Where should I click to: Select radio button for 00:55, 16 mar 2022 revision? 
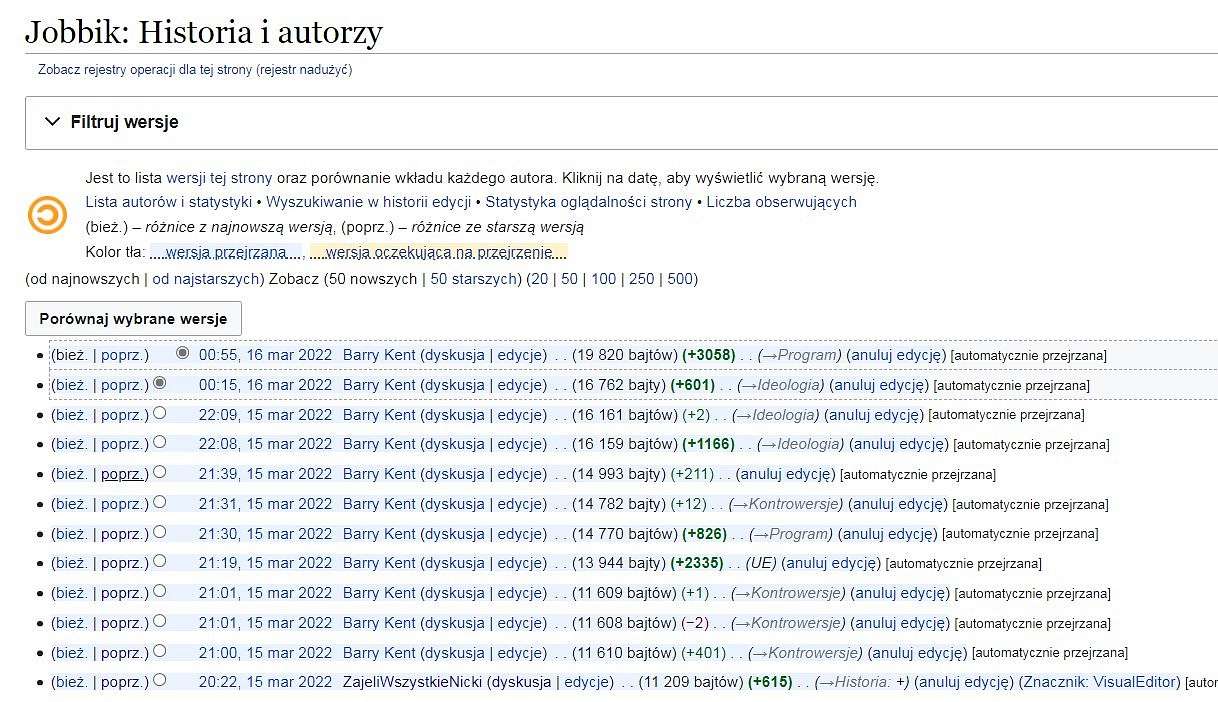(x=182, y=353)
